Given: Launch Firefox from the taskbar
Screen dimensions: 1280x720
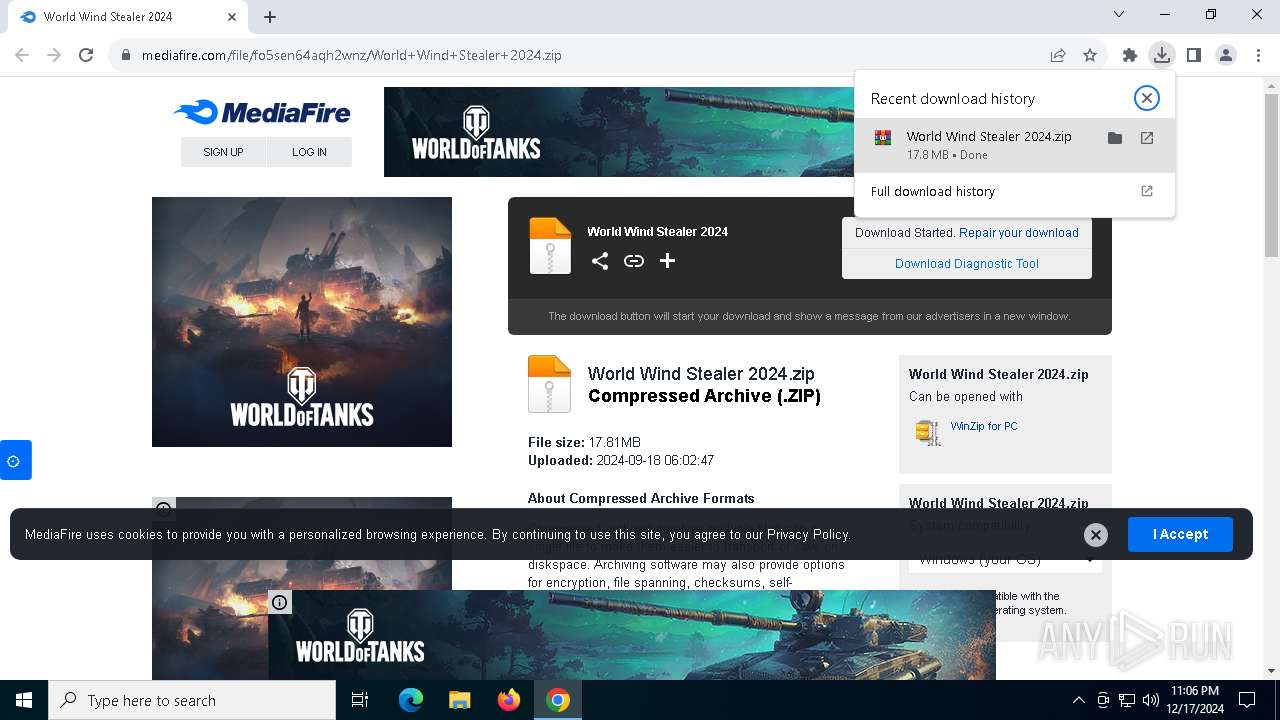Looking at the screenshot, I should click(x=509, y=700).
